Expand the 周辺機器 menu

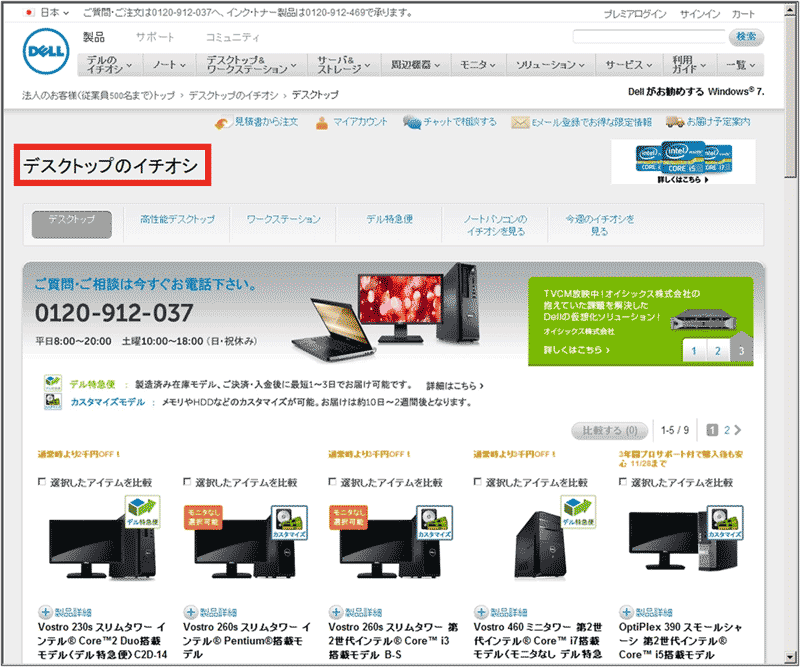click(x=415, y=65)
